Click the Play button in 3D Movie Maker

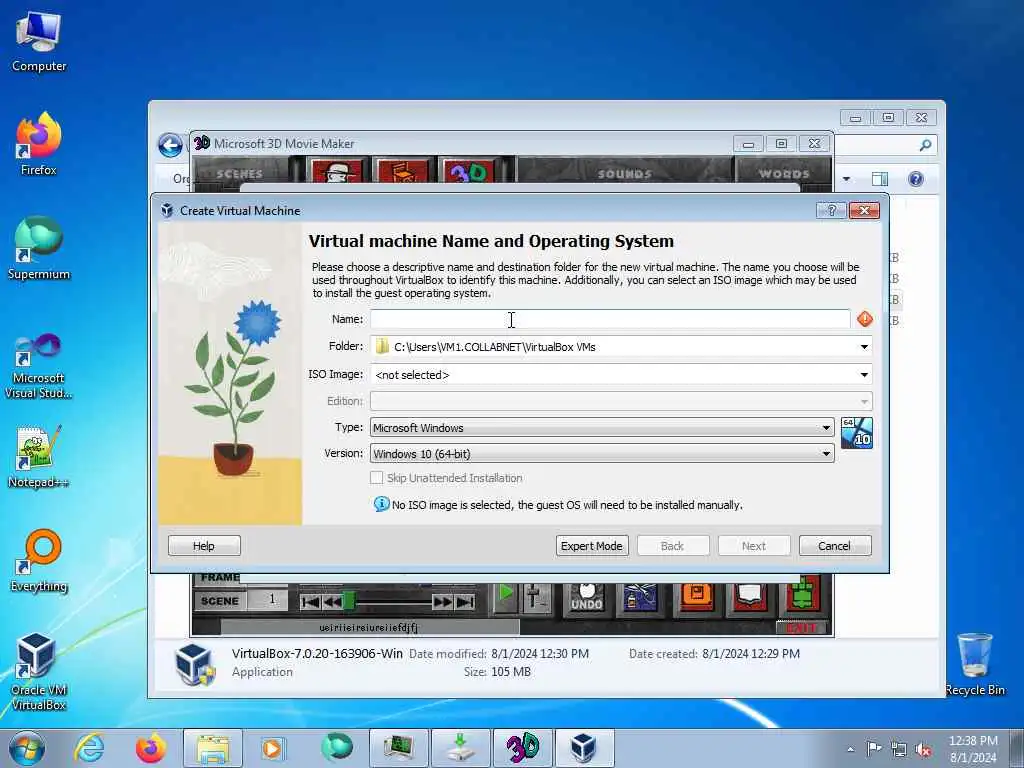point(505,594)
